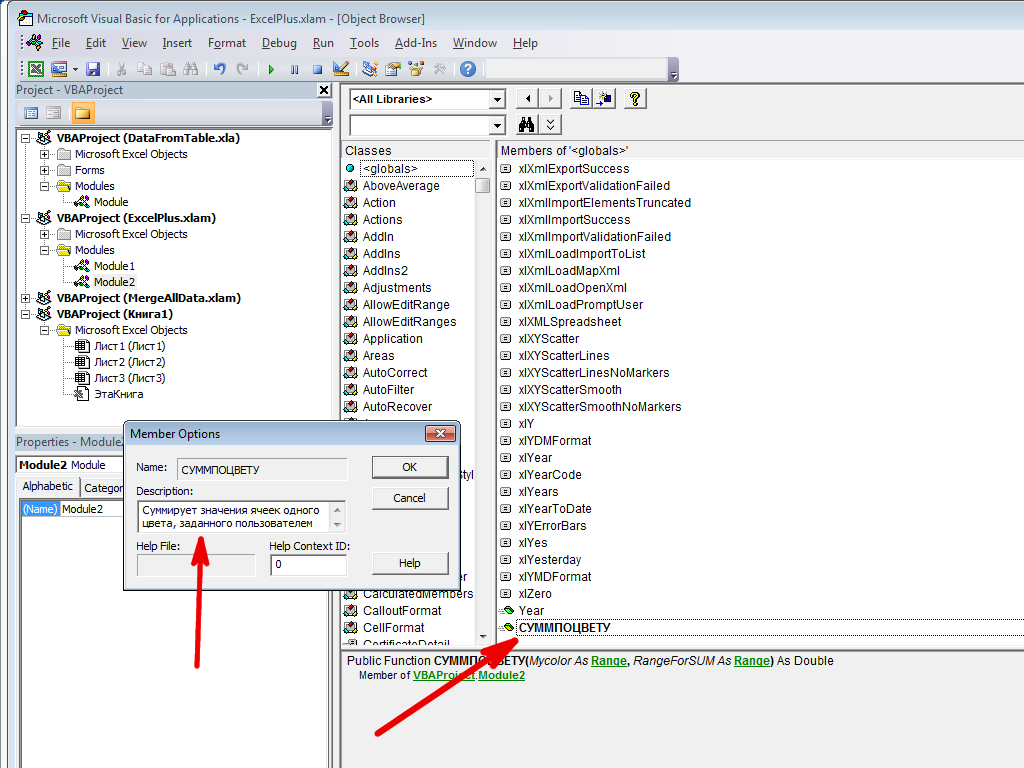
Task: Open the Add-Ins menu
Action: tap(415, 43)
